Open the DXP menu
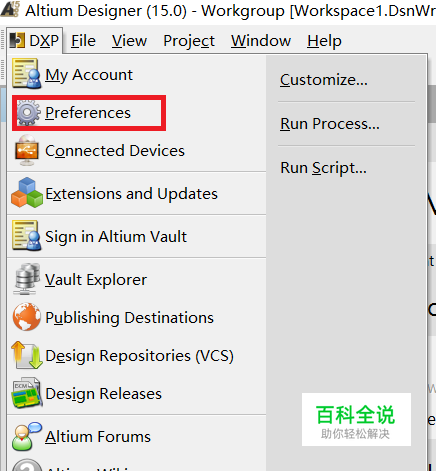Image resolution: width=436 pixels, height=471 pixels. pyautogui.click(x=34, y=41)
